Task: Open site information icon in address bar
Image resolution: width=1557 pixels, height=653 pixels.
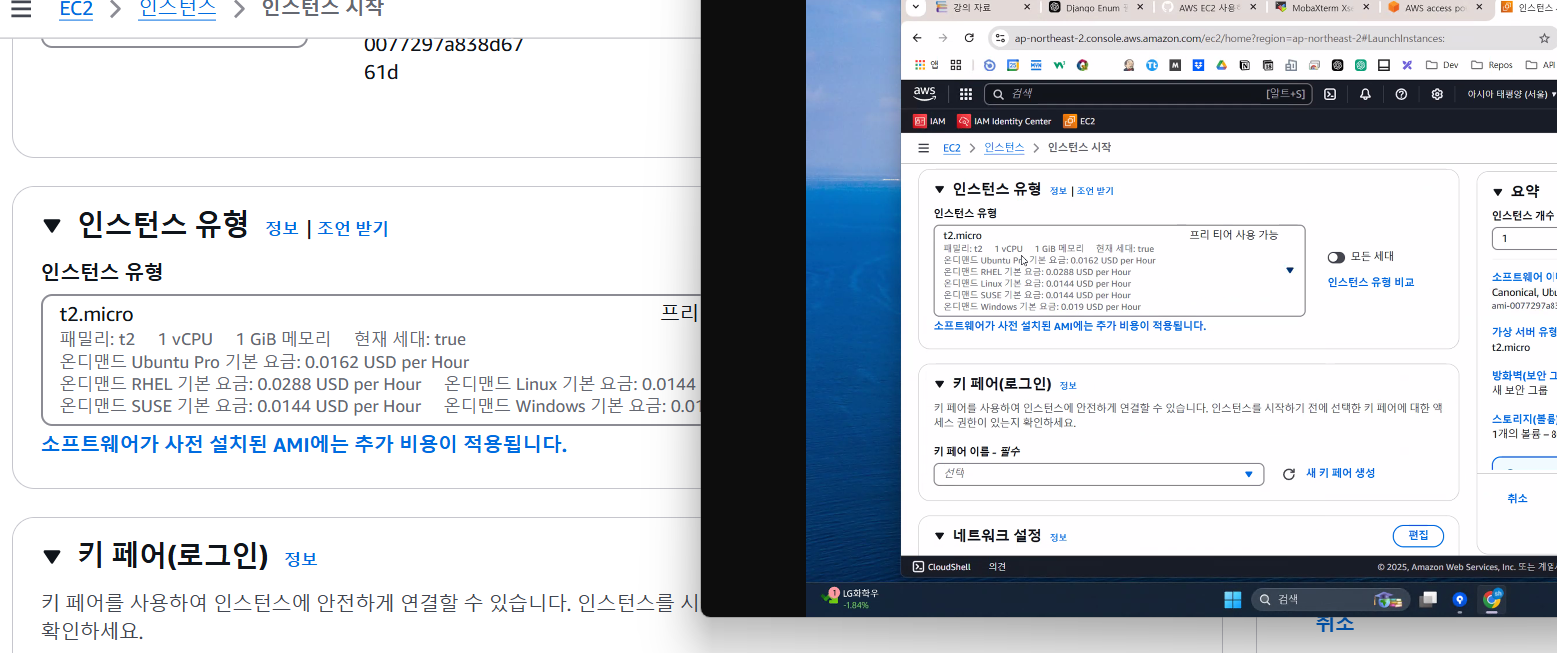Action: coord(999,38)
